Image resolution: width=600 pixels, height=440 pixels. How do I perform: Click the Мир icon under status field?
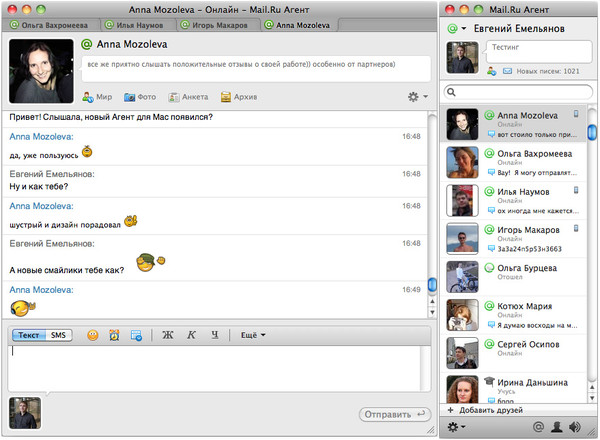click(492, 71)
